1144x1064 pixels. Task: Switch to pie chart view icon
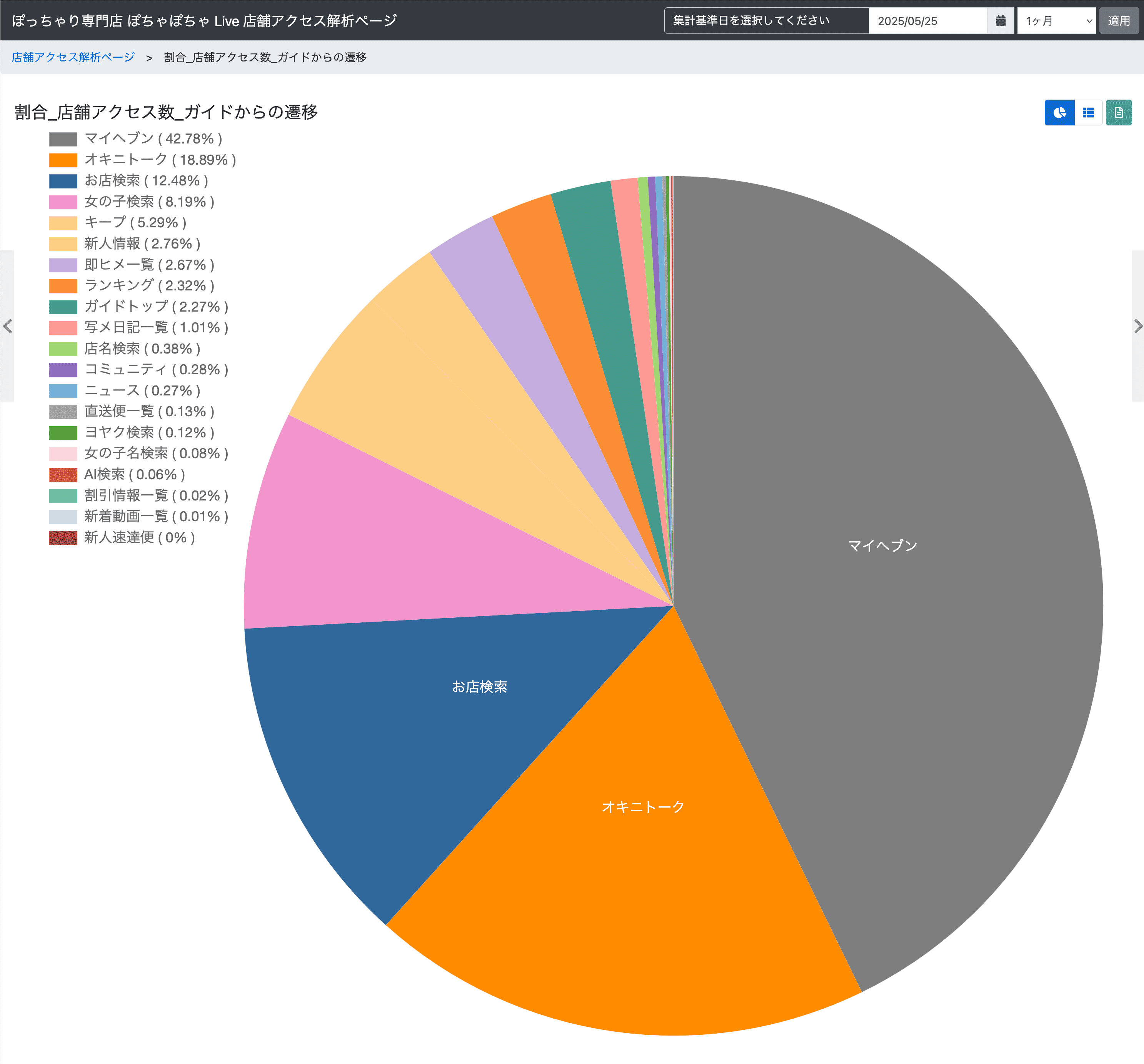[1059, 113]
